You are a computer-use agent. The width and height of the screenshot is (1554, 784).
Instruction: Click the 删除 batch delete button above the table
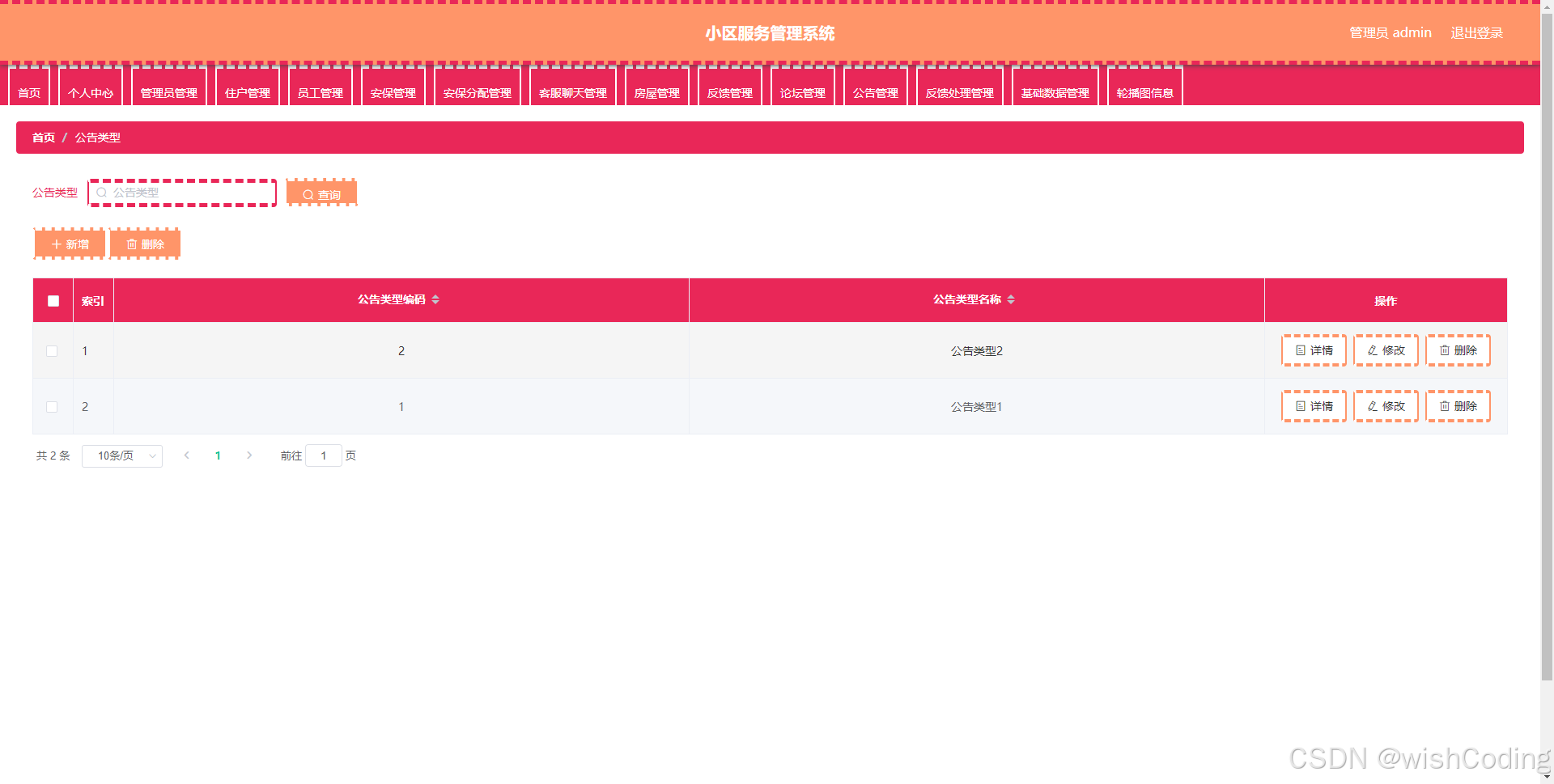[x=145, y=244]
